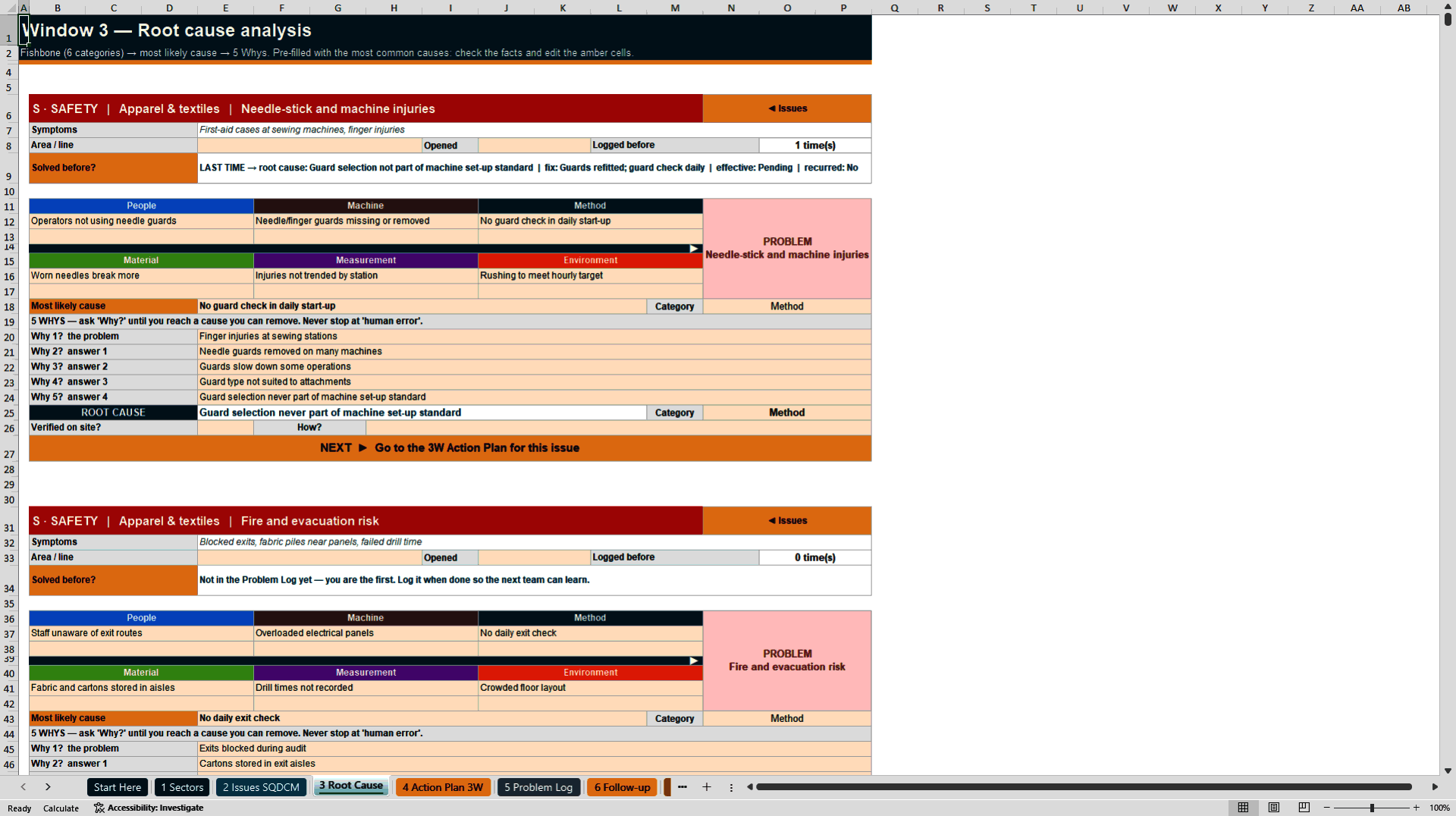Add a new sheet with the plus icon
1456x816 pixels.
[x=707, y=787]
